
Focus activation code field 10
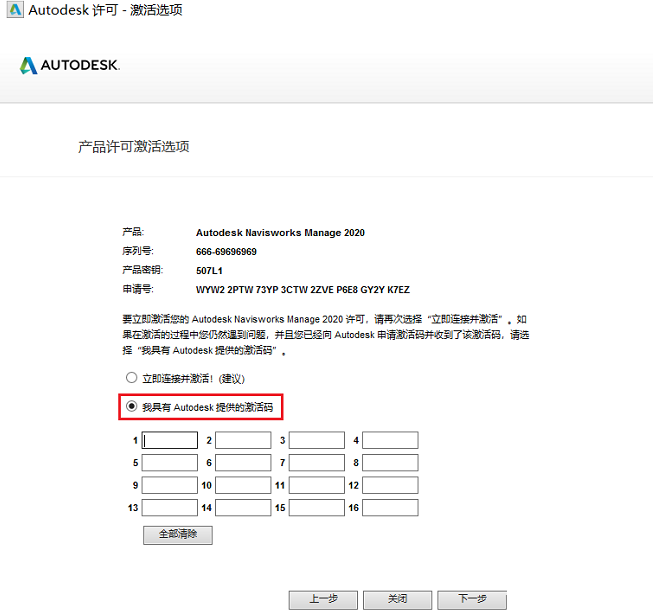pos(243,485)
